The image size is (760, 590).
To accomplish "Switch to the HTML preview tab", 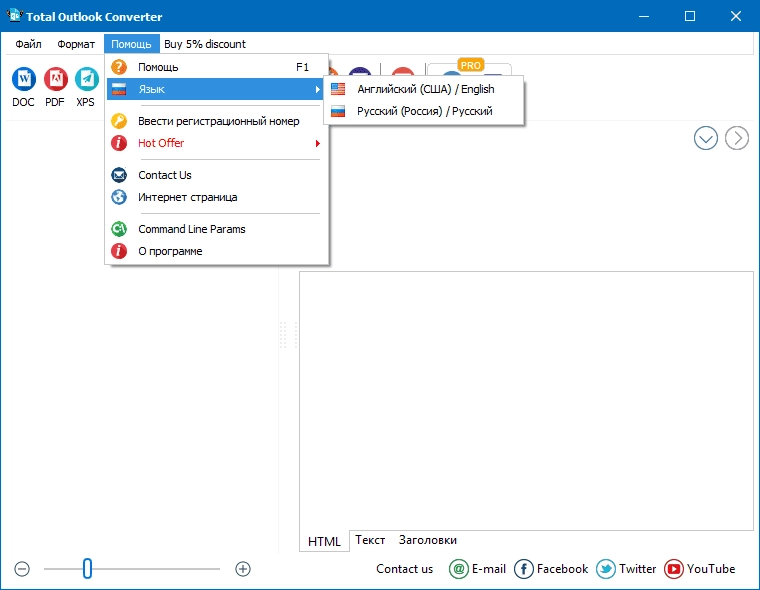I will [324, 541].
